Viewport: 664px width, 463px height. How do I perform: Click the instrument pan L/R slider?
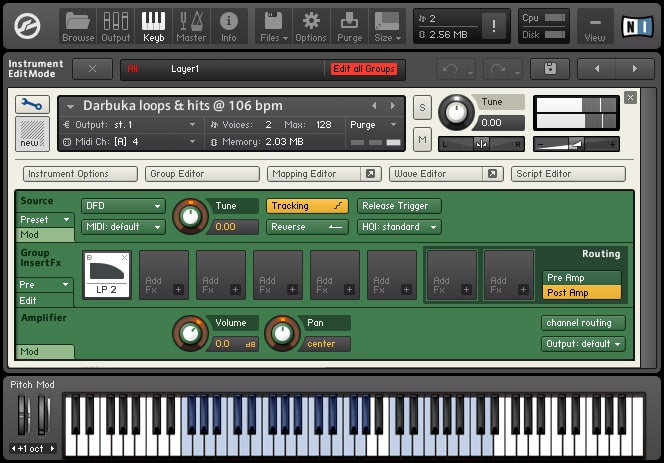tap(481, 144)
